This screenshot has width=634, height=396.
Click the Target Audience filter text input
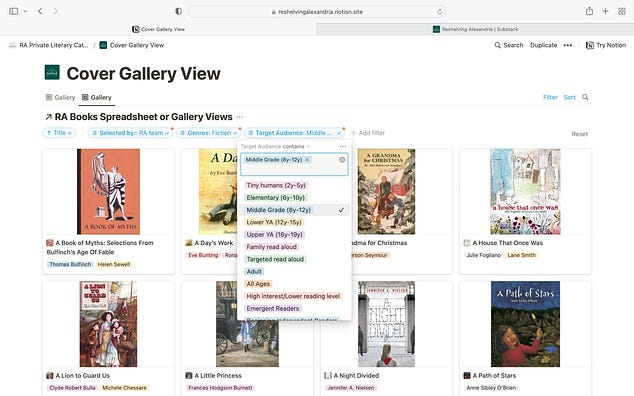click(294, 164)
